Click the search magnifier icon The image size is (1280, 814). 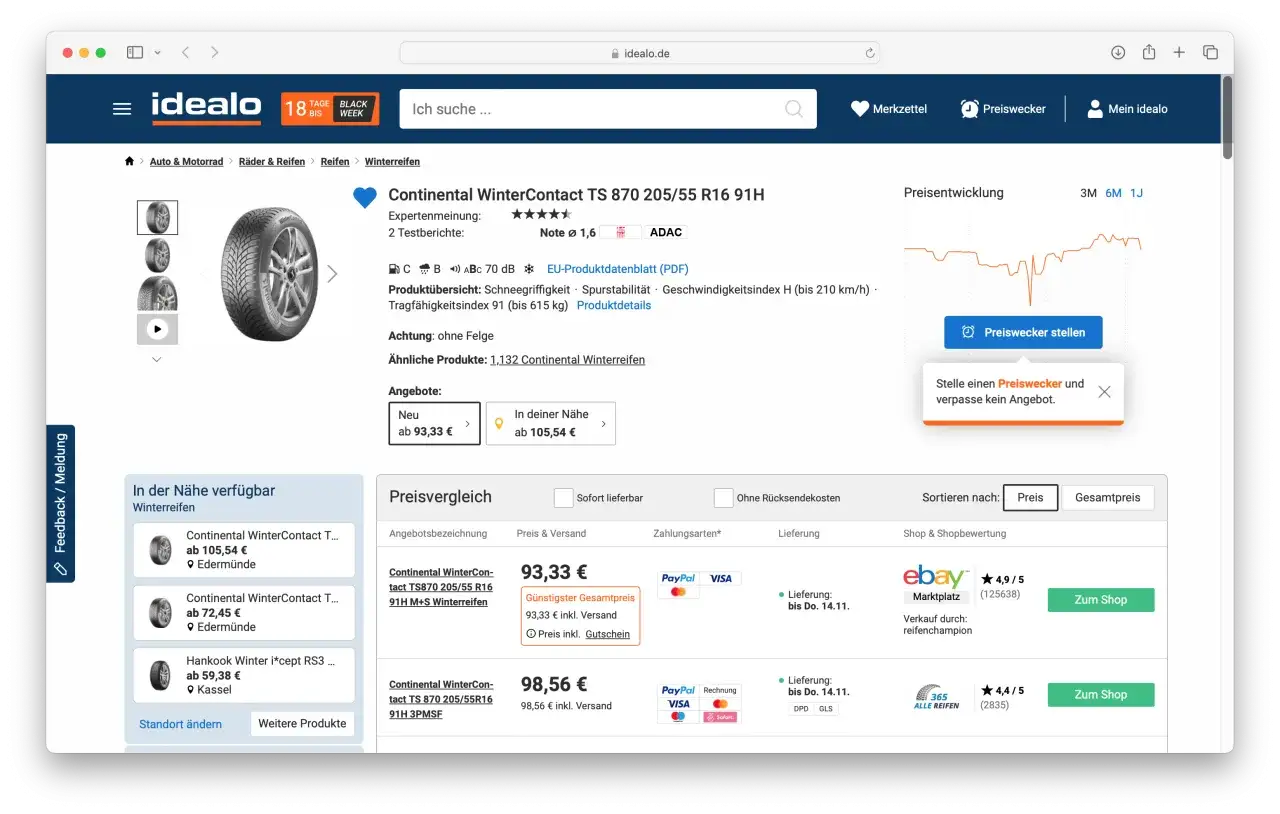(x=793, y=109)
